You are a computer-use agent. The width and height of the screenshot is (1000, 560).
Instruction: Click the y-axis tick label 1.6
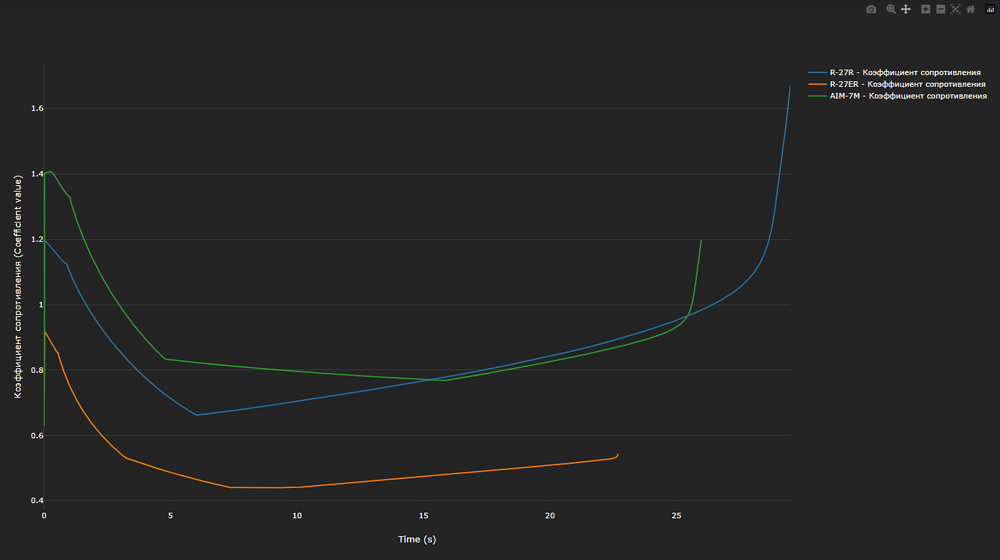click(x=37, y=108)
